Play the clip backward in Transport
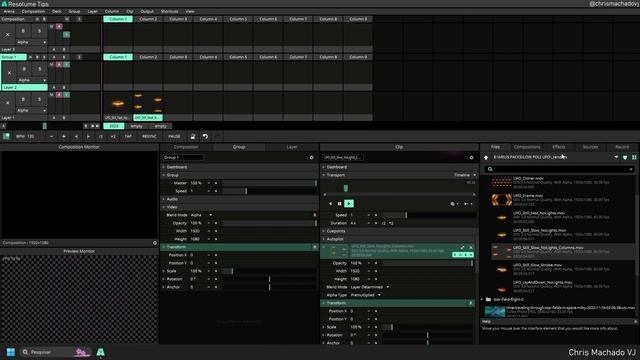 coord(330,203)
